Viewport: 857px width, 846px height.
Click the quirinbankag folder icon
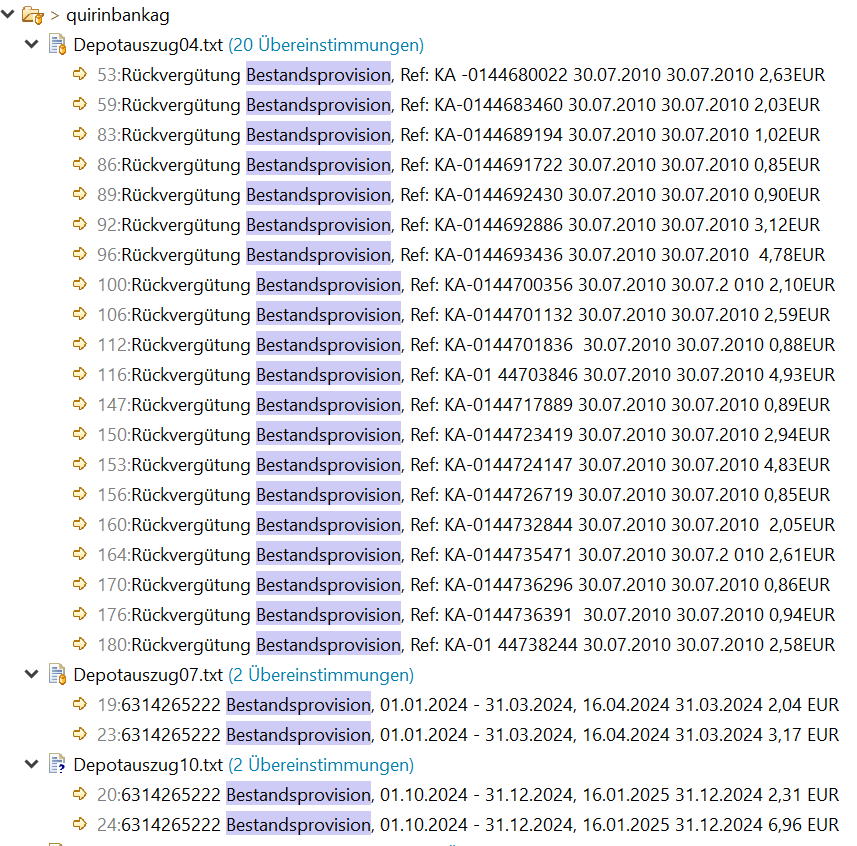(32, 15)
